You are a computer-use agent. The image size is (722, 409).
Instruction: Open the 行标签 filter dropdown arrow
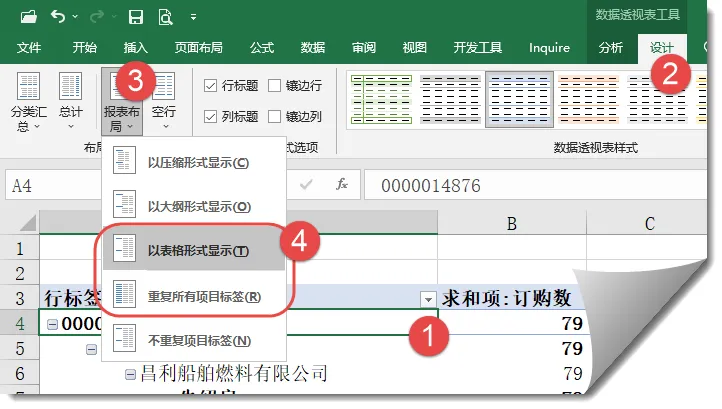click(x=428, y=298)
